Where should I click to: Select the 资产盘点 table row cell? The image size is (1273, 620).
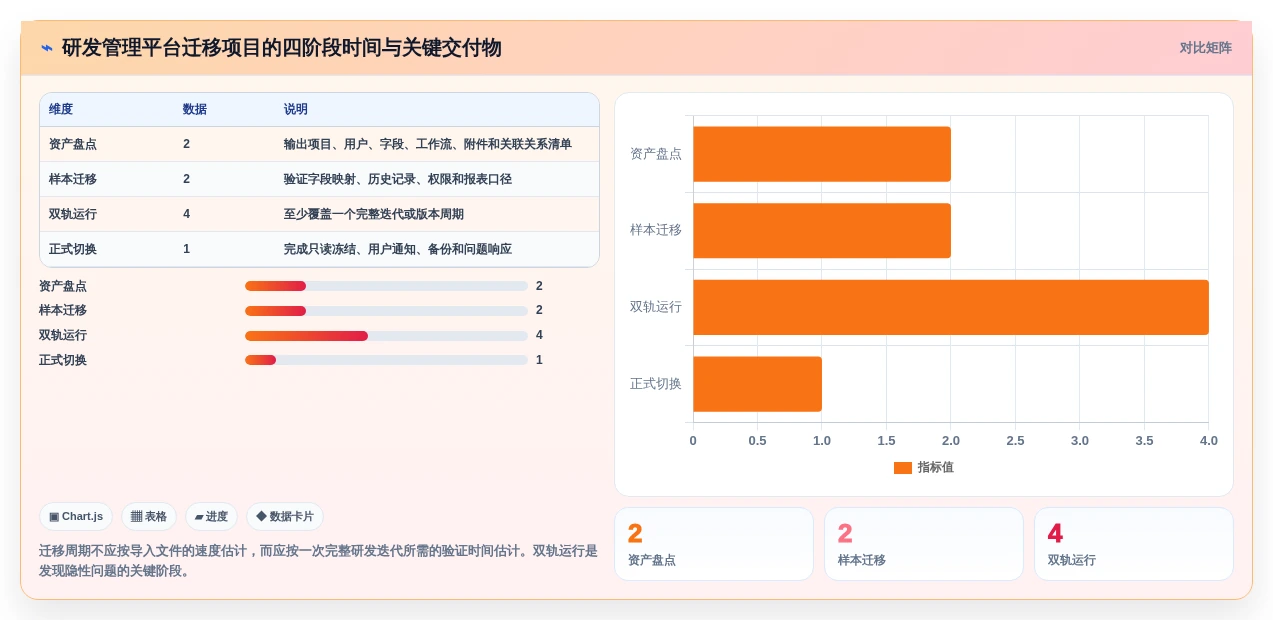73,144
